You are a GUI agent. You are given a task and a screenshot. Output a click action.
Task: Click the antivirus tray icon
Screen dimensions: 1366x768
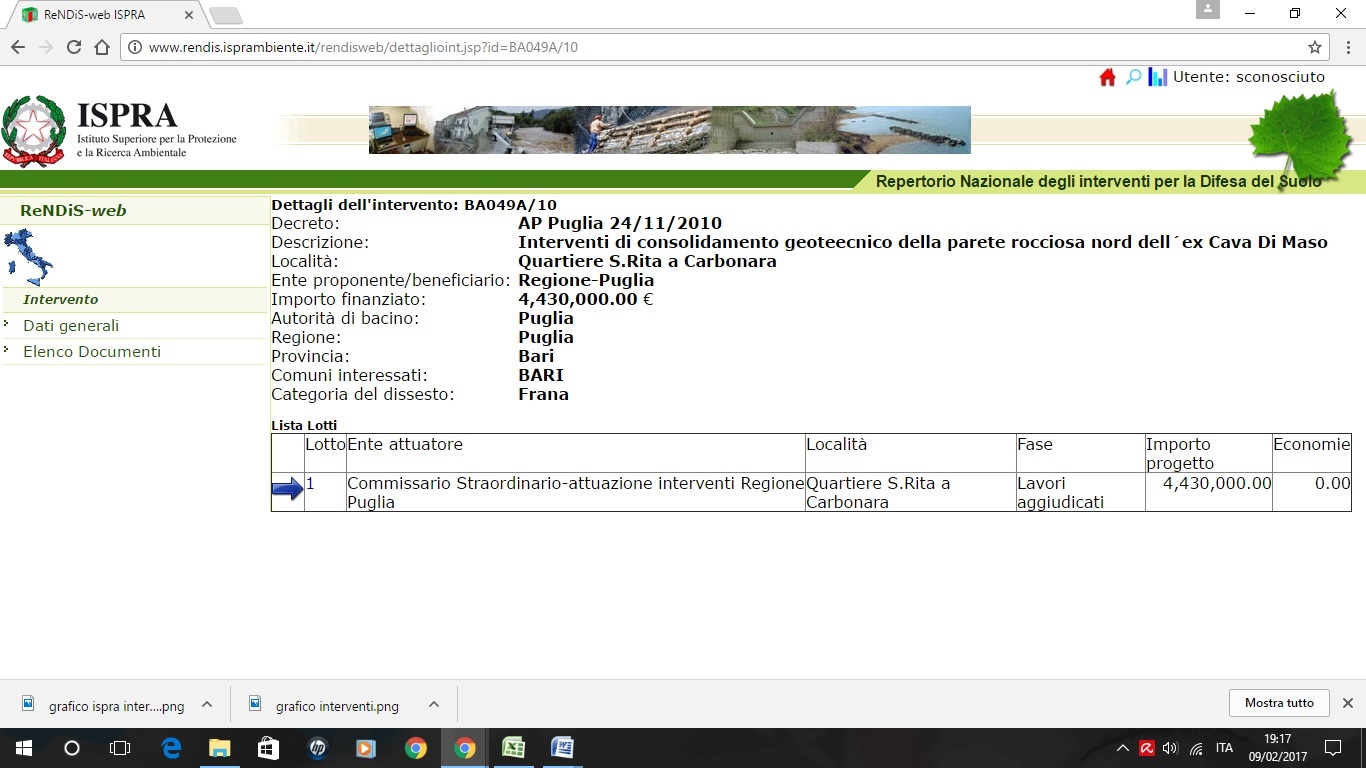[x=1147, y=748]
